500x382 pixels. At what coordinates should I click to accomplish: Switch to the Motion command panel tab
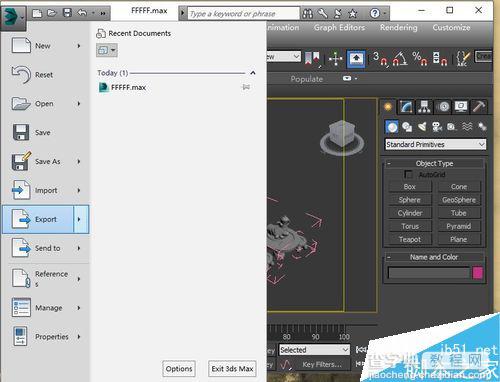click(x=444, y=107)
